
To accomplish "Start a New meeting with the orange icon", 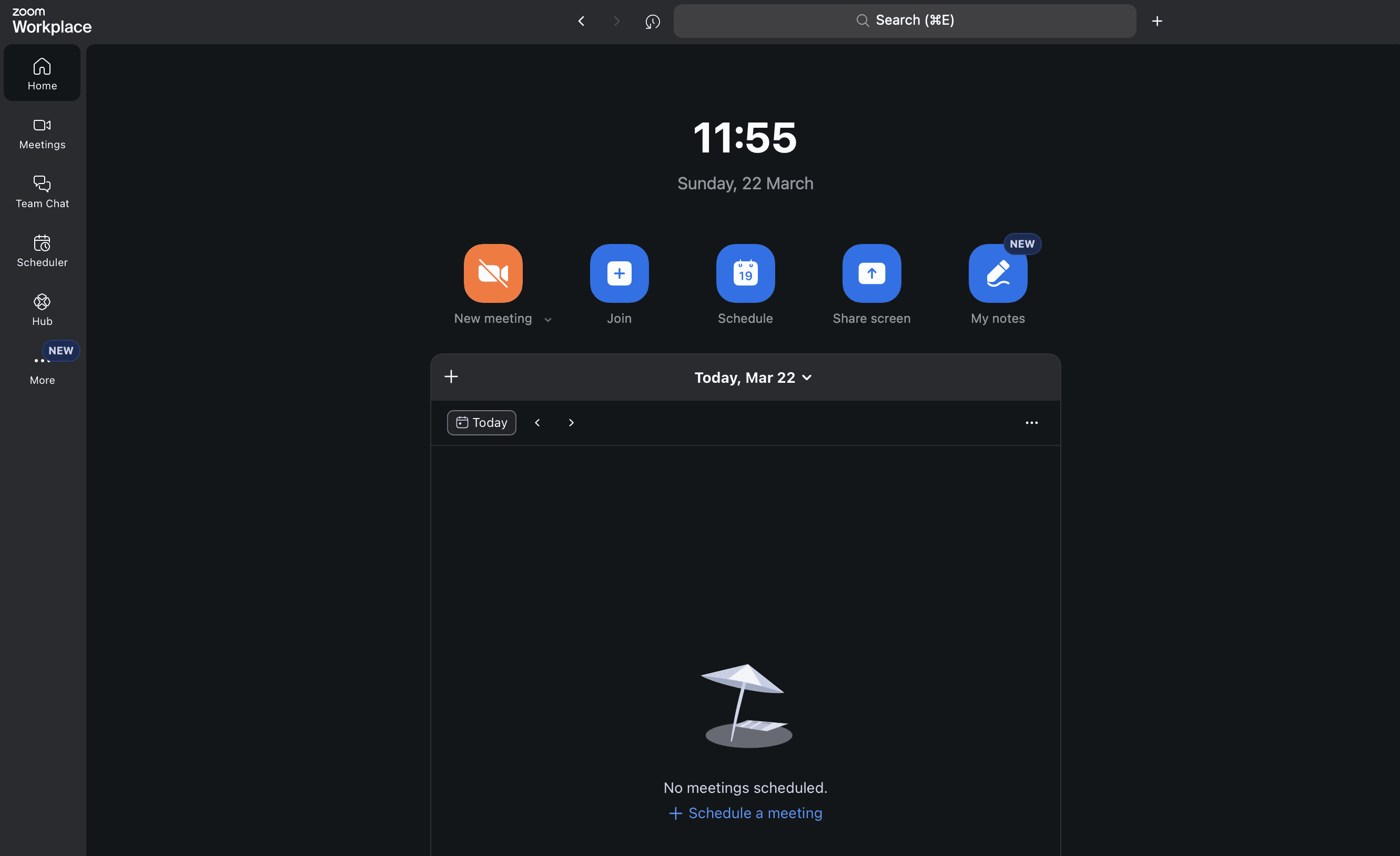I will point(493,273).
